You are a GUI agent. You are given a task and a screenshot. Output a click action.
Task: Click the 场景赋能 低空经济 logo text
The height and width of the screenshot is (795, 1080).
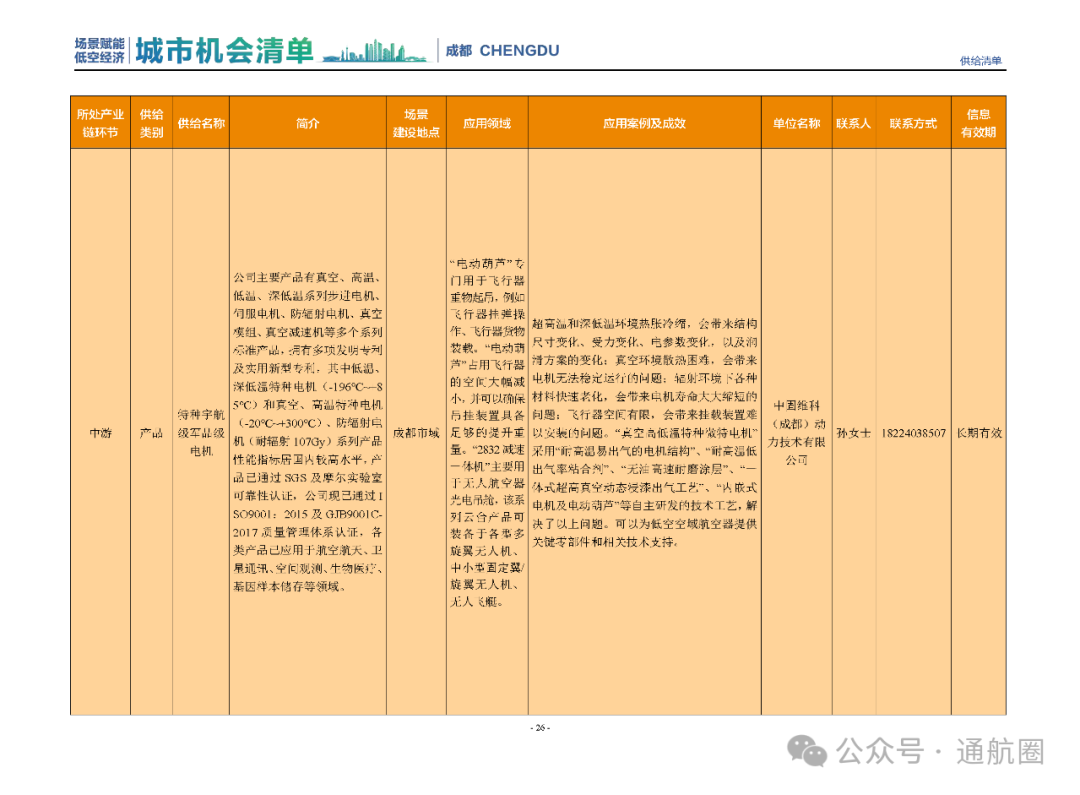coord(99,50)
